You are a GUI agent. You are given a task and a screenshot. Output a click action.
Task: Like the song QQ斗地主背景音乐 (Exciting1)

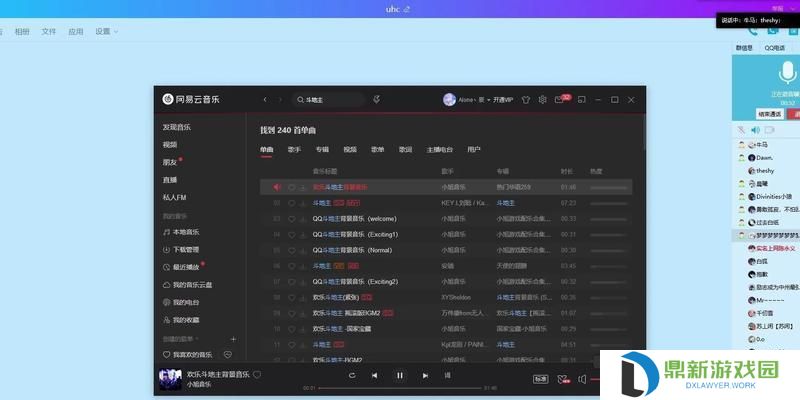292,235
